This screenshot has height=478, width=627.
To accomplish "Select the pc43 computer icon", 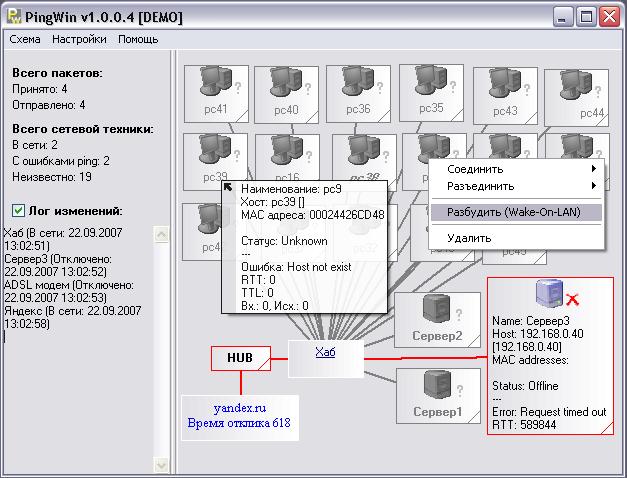I will (x=504, y=87).
